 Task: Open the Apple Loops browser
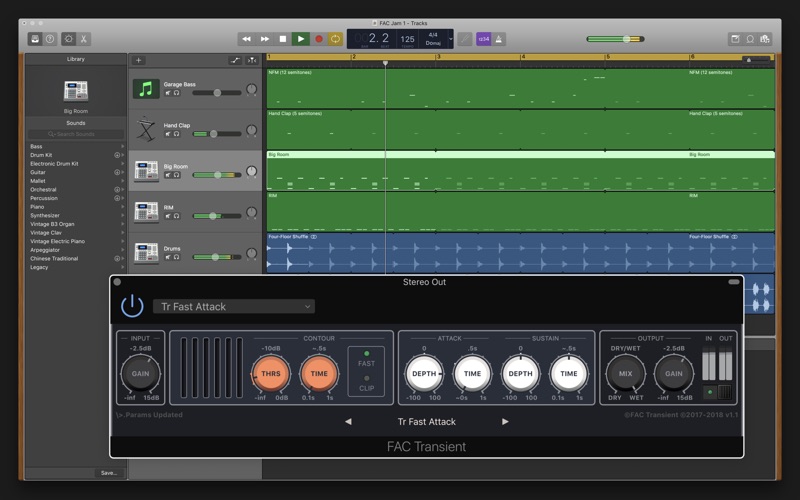pyautogui.click(x=750, y=39)
